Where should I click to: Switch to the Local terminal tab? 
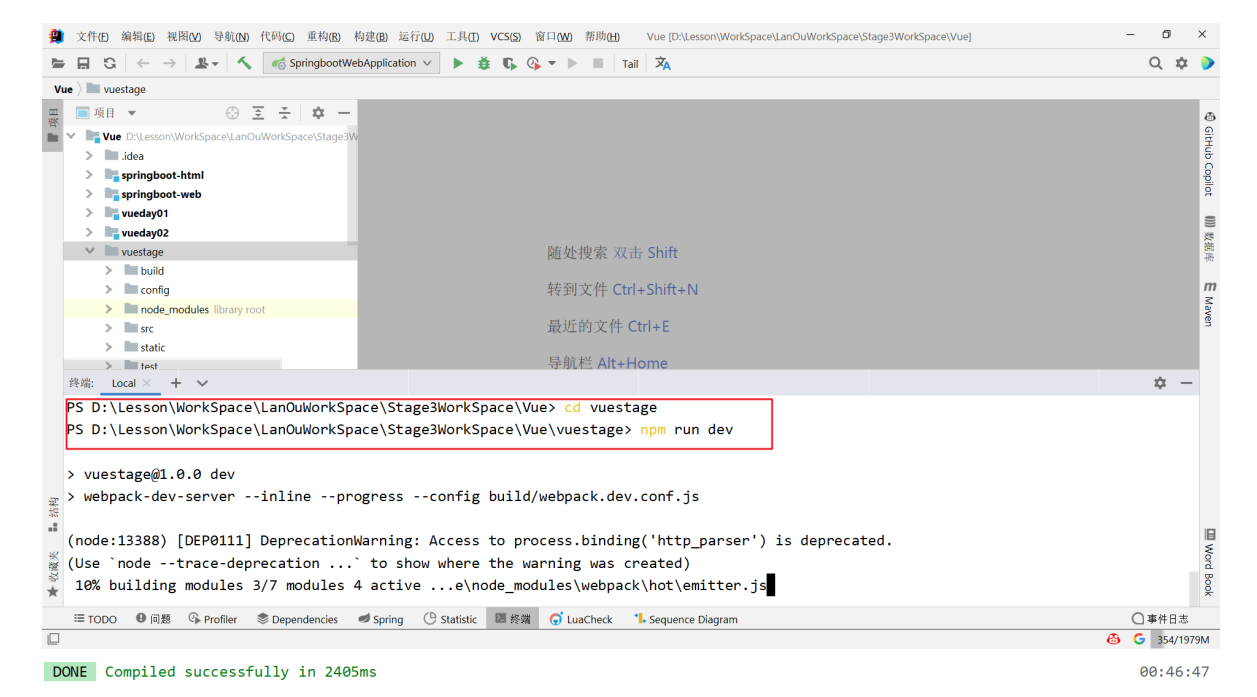[x=124, y=383]
